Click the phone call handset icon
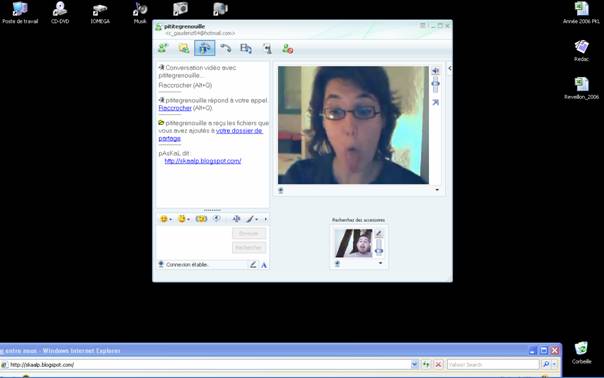The image size is (604, 378). (x=225, y=49)
